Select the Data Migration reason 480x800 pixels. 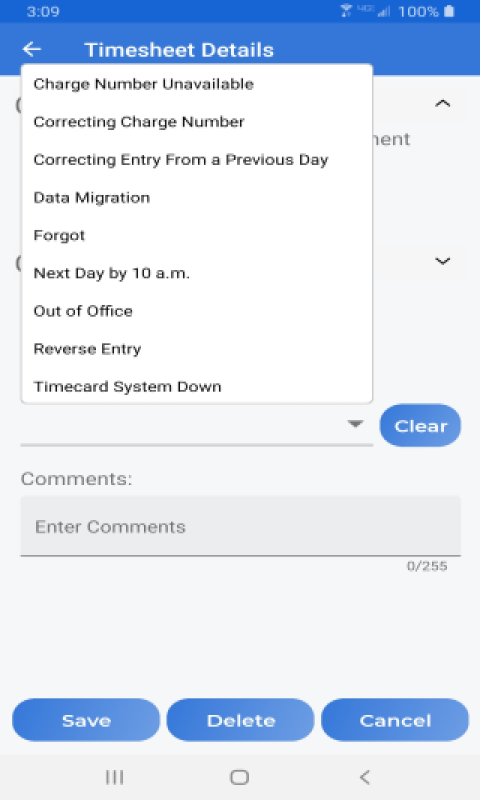(196, 197)
